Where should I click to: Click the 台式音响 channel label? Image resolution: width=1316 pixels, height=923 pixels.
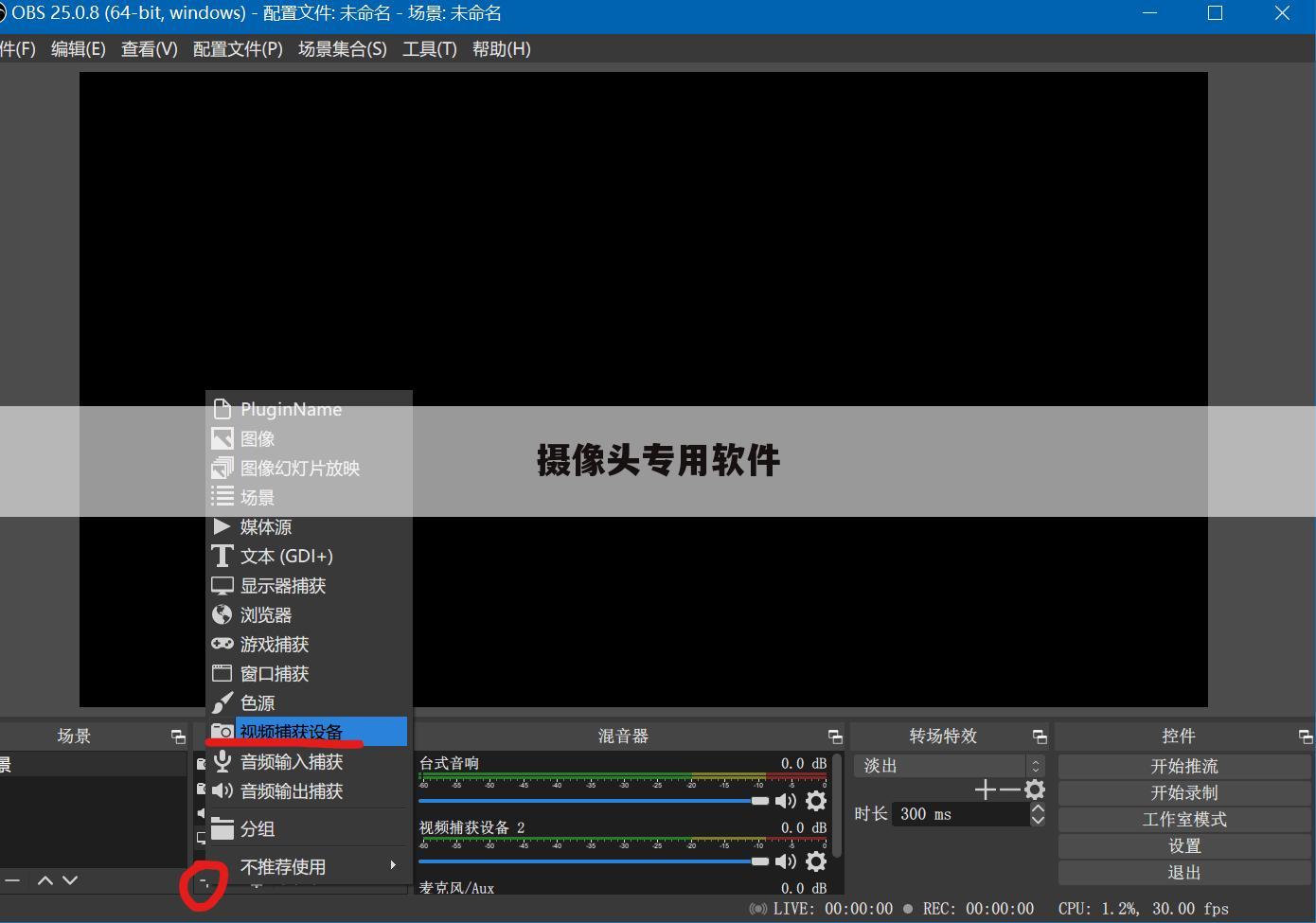(449, 763)
